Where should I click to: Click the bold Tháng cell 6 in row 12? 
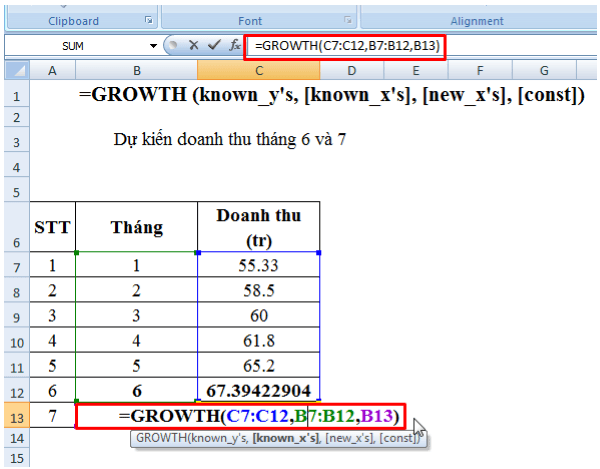(x=137, y=390)
